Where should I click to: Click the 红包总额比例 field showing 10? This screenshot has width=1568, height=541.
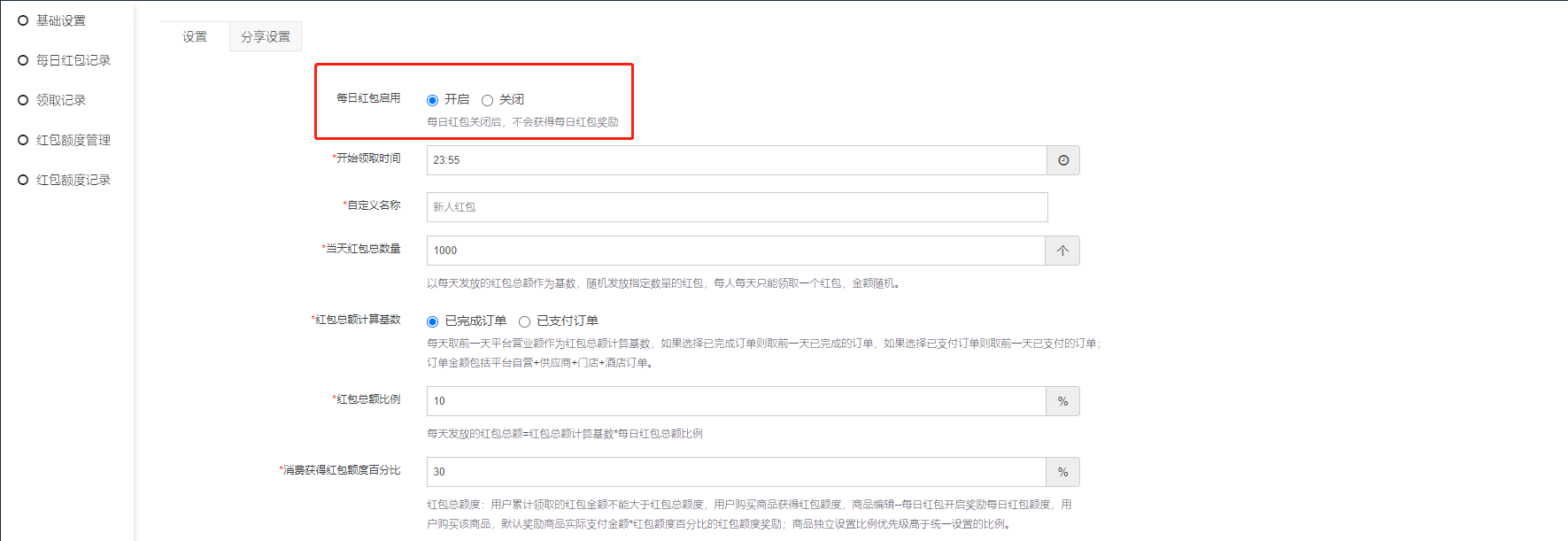(735, 401)
